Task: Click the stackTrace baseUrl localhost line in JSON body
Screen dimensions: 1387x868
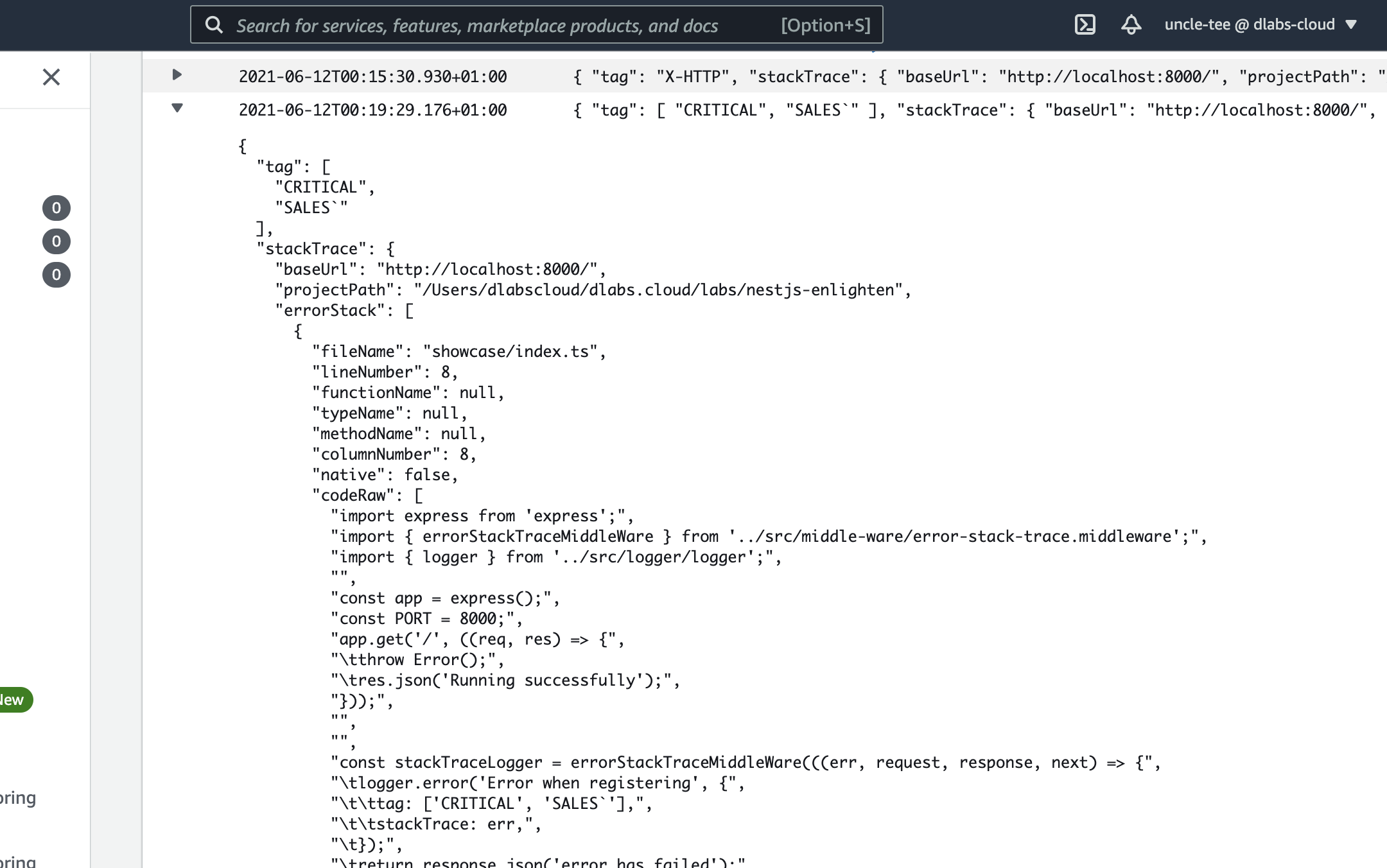Action: pyautogui.click(x=440, y=270)
